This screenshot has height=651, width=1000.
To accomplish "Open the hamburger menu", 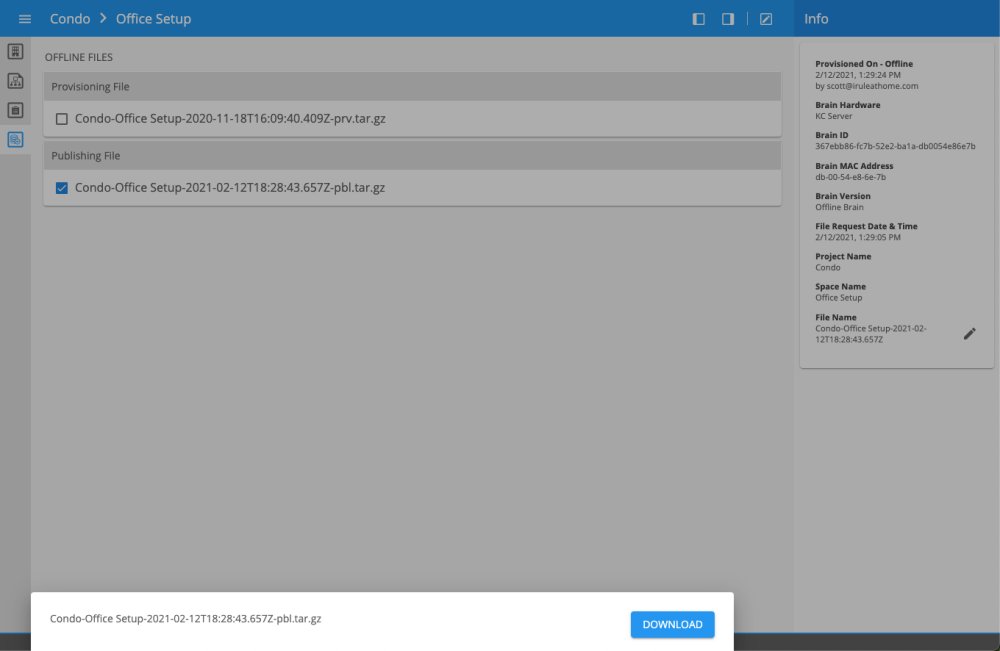I will click(x=25, y=19).
